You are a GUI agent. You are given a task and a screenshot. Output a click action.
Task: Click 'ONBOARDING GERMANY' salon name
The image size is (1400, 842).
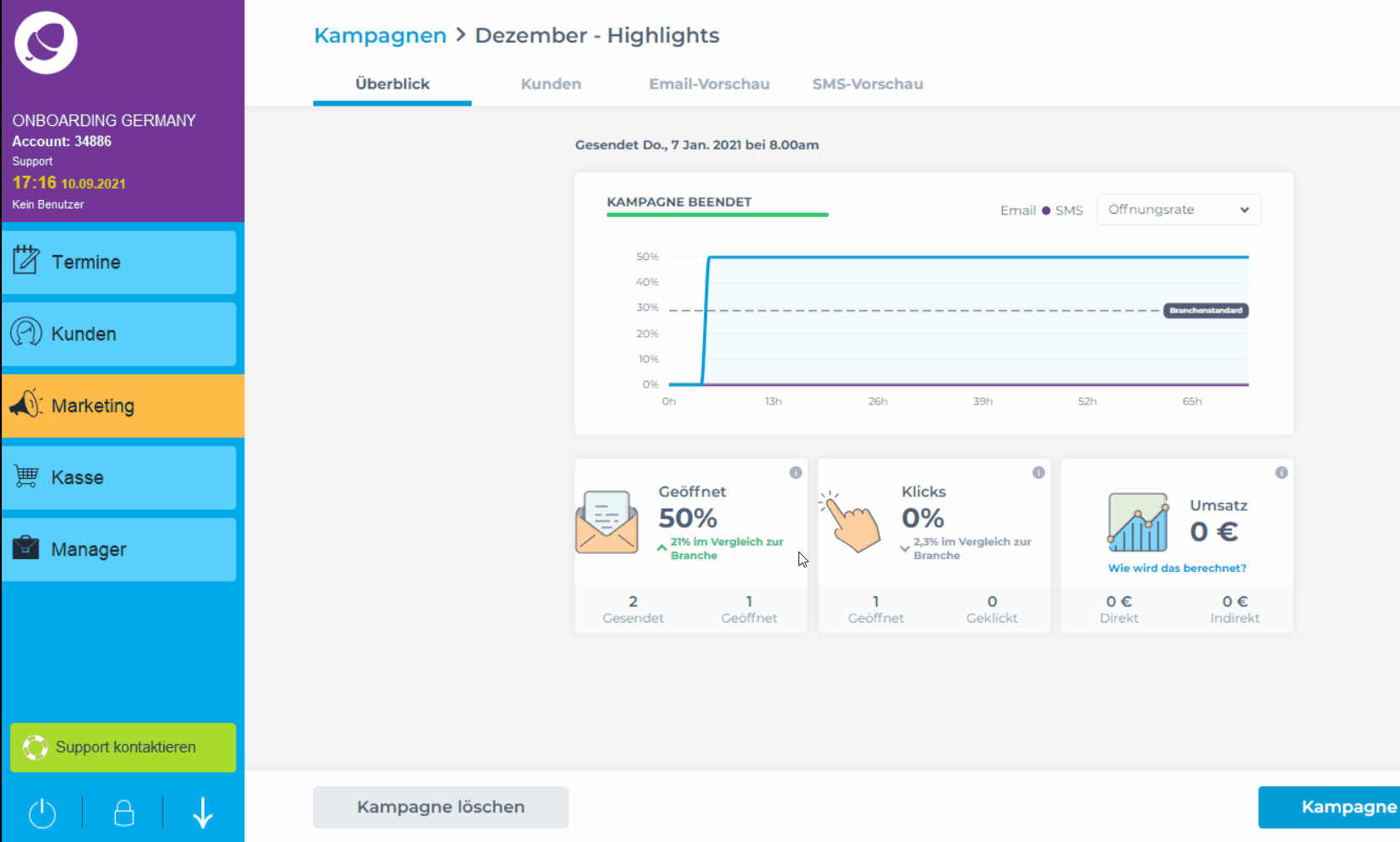tap(104, 120)
